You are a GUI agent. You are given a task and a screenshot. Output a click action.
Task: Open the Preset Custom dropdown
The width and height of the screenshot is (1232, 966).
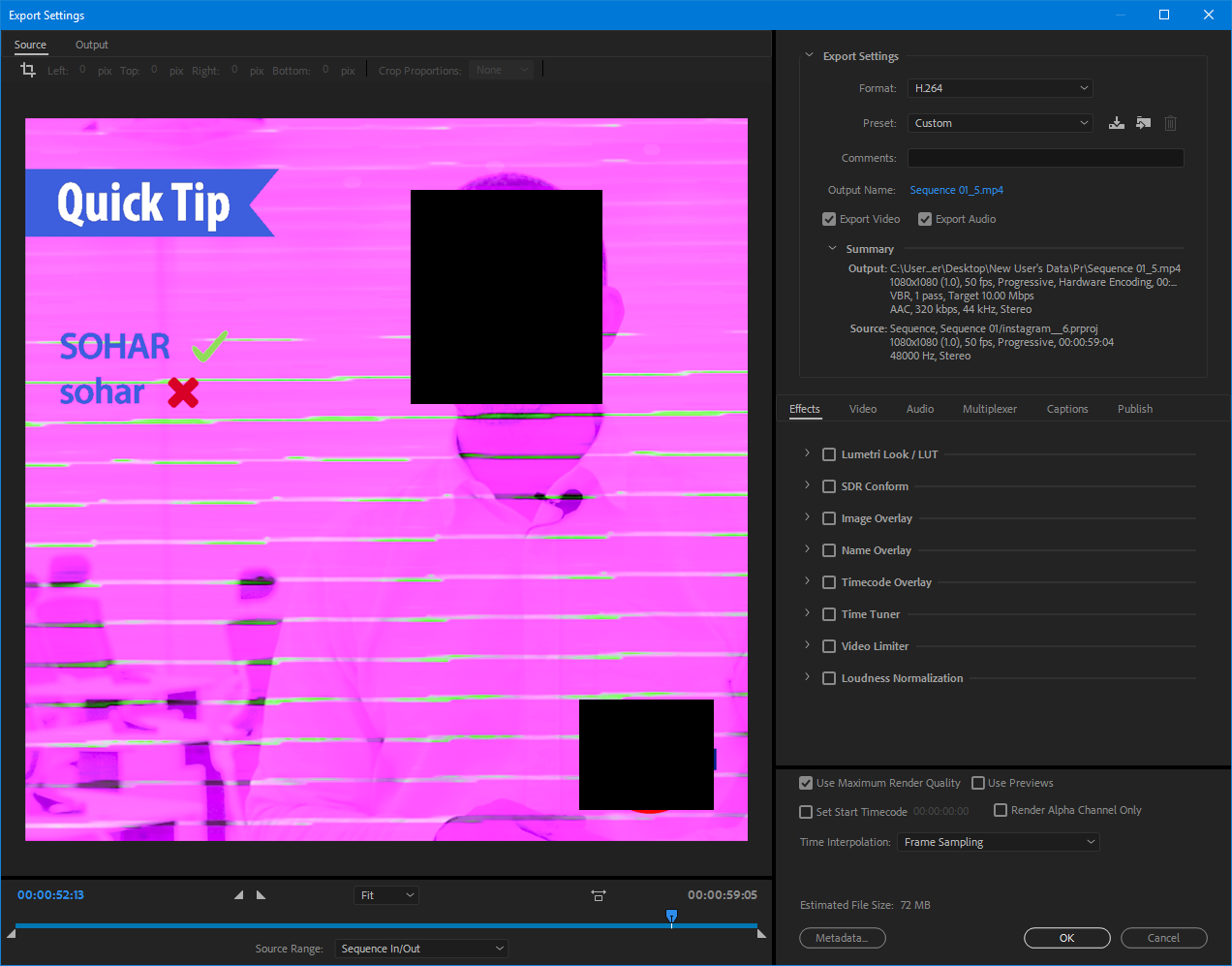click(1001, 123)
